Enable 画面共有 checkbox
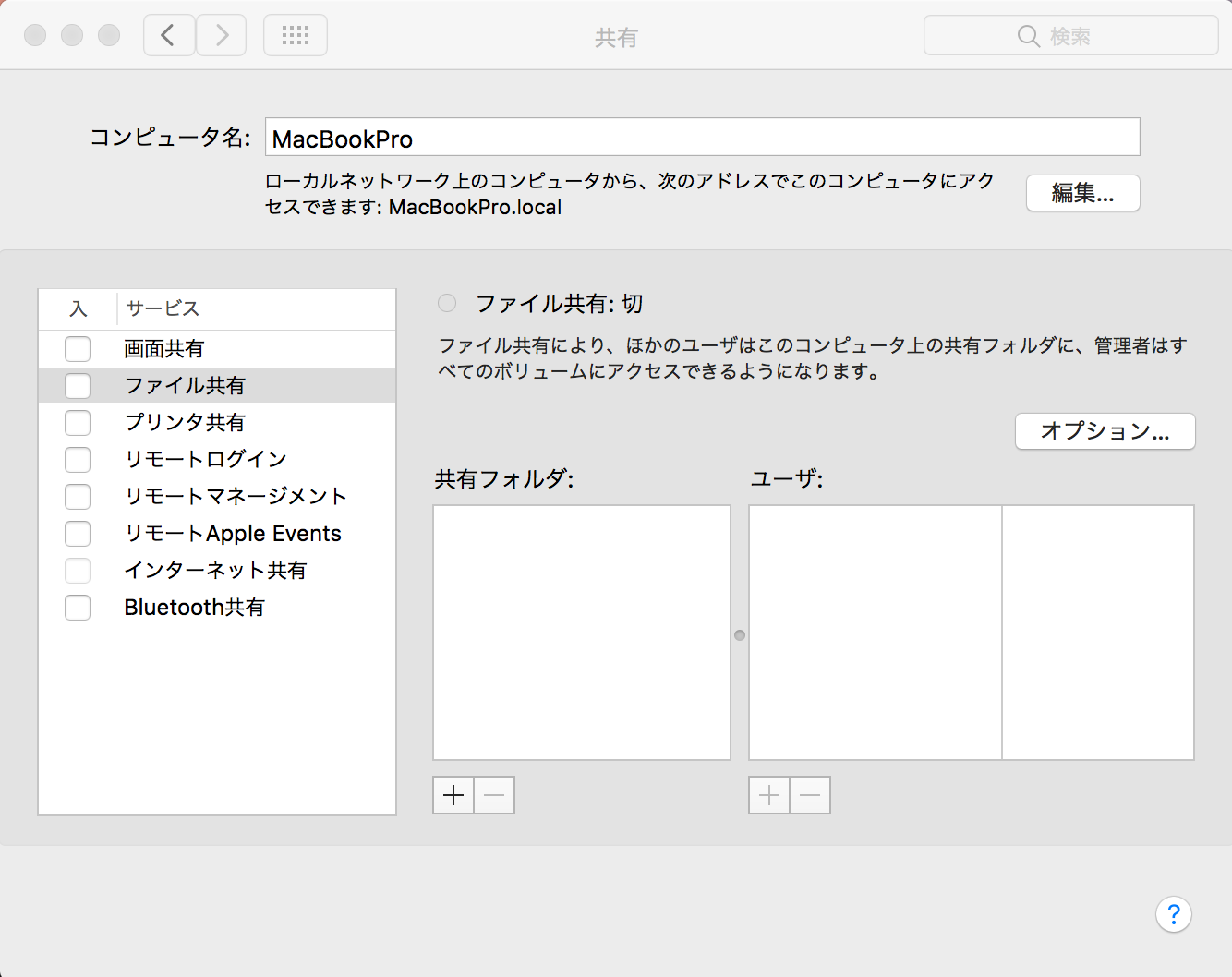This screenshot has height=977, width=1232. pyautogui.click(x=78, y=348)
